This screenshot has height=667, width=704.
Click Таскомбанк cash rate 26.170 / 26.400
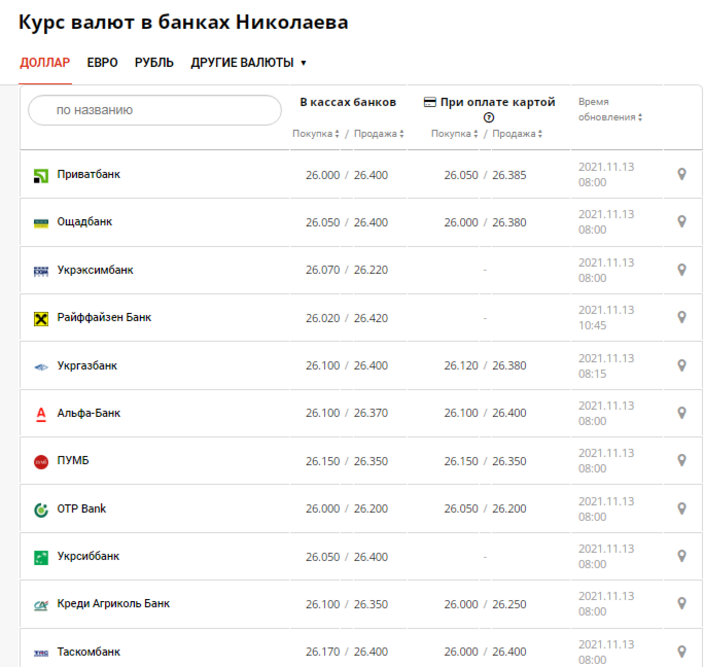pos(347,652)
